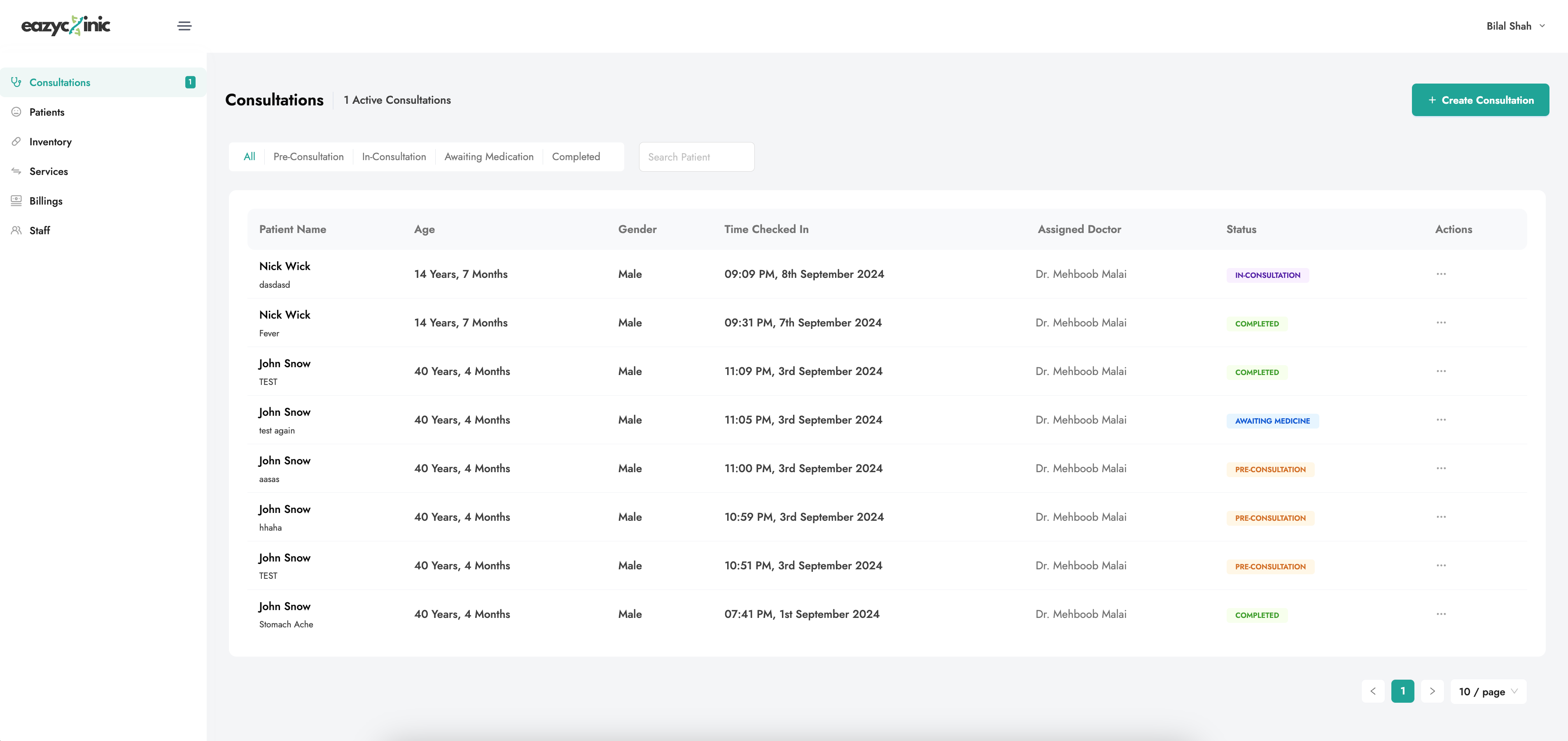Screen dimensions: 1568x741
Task: Go to previous page arrow
Action: 1372,691
